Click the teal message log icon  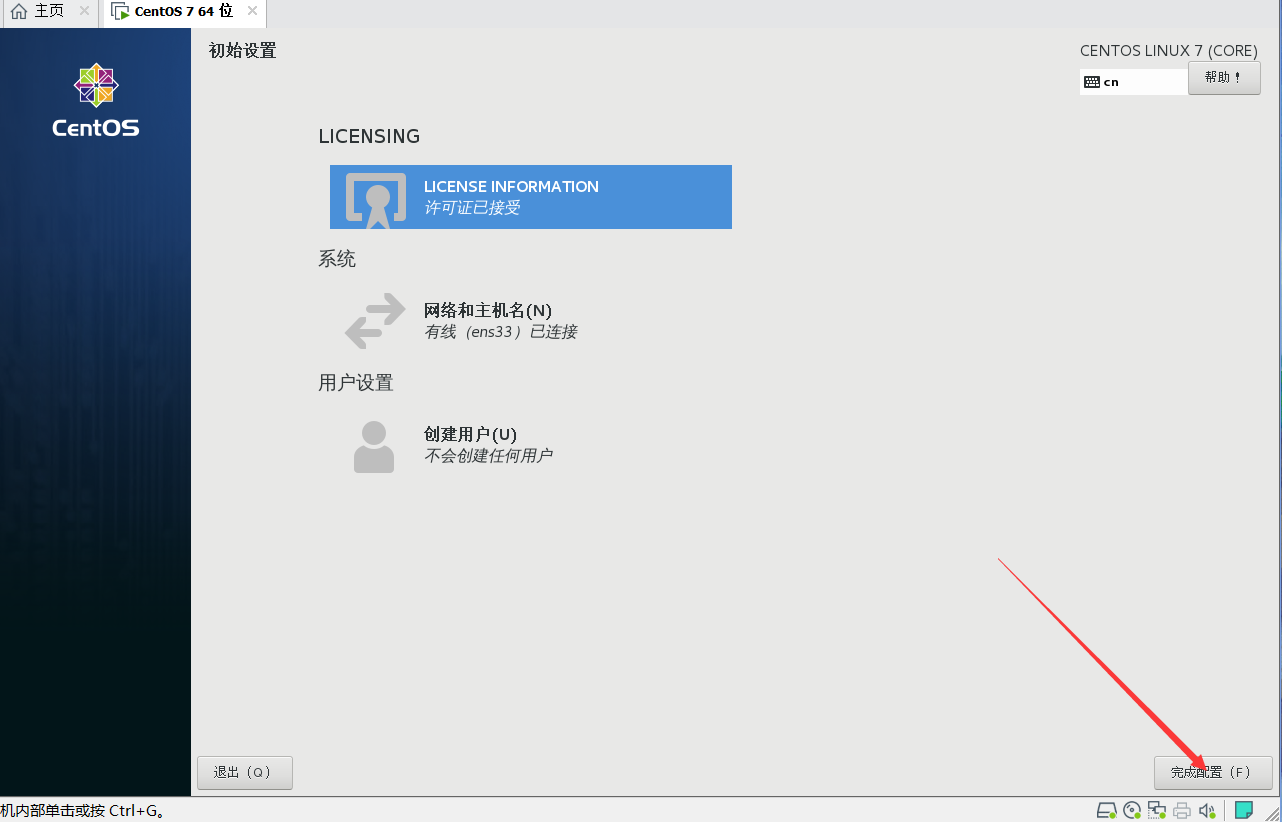pos(1243,810)
